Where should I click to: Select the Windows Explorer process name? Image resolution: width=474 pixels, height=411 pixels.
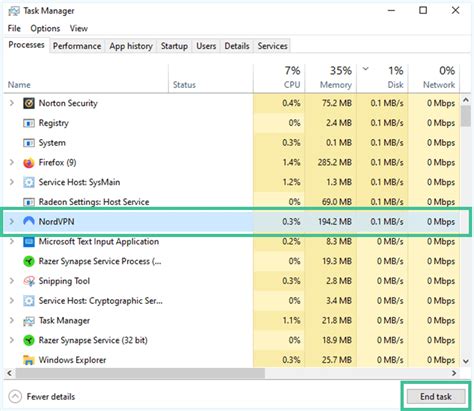click(x=72, y=360)
